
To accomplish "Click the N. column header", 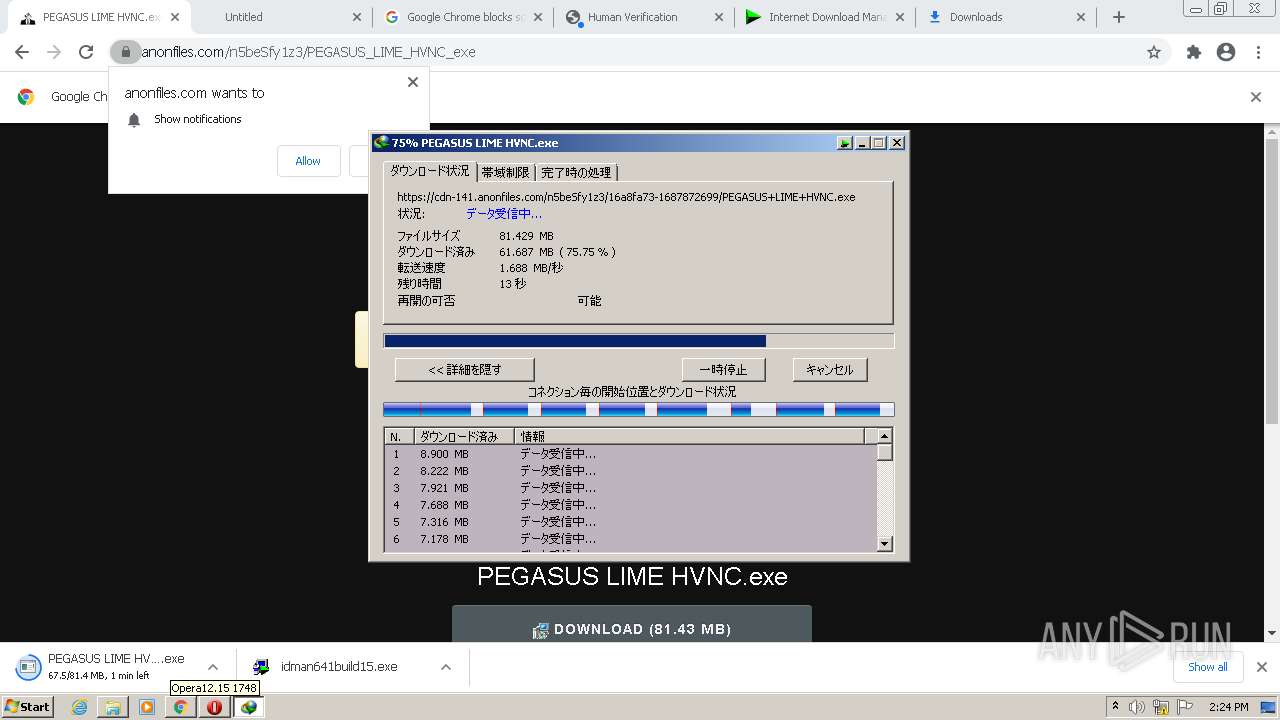I will [x=399, y=437].
